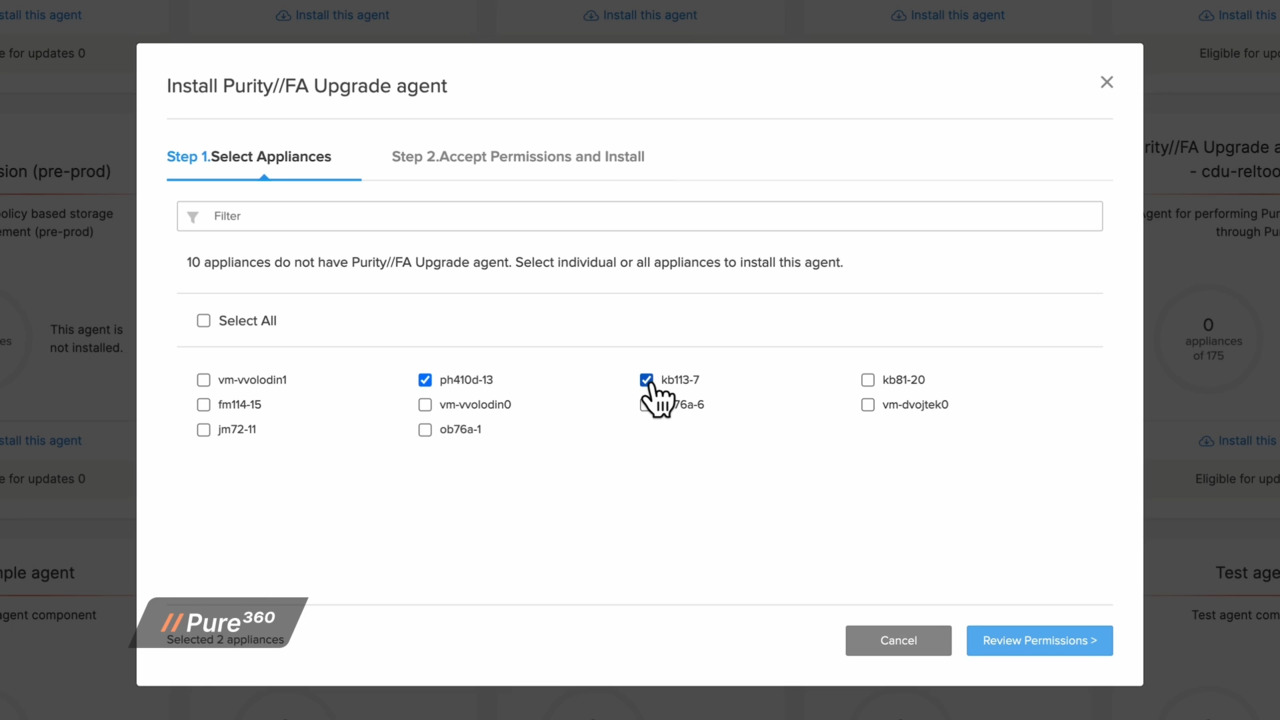Switch to Step 1 Select Appliances tab
The width and height of the screenshot is (1280, 720).
tap(249, 157)
